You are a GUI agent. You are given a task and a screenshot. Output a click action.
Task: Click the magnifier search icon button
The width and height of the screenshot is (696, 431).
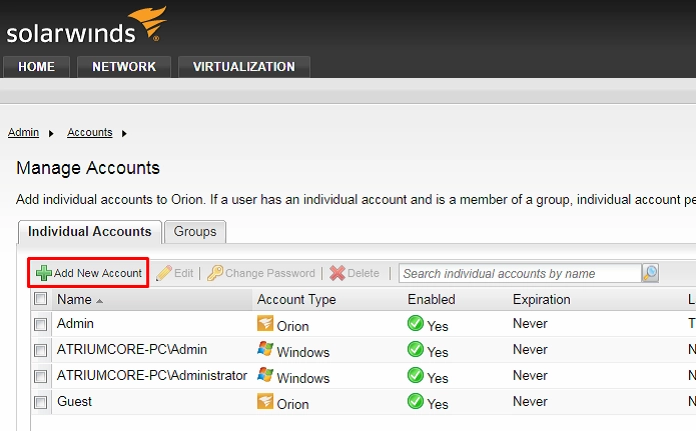[650, 273]
